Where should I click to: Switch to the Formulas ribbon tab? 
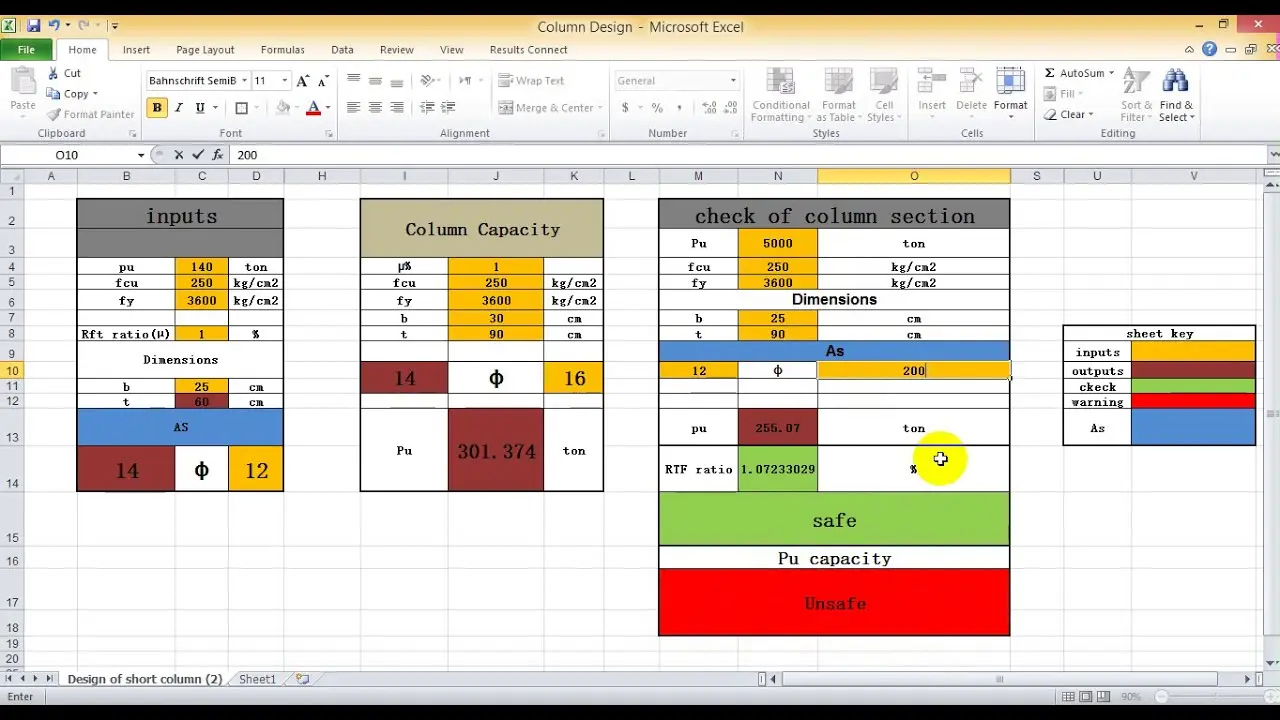282,50
